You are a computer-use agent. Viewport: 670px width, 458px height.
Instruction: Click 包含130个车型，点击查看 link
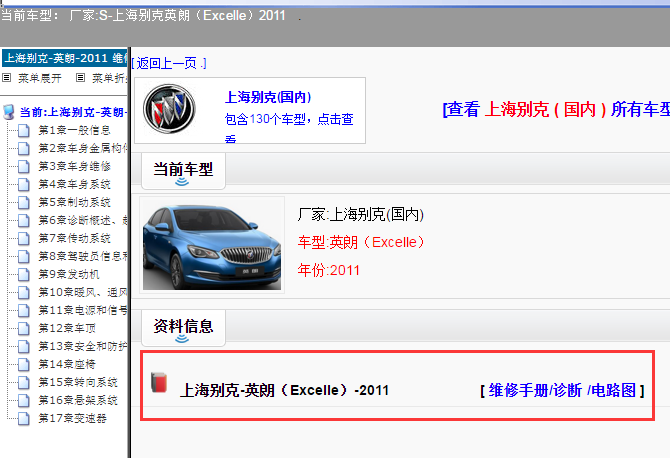pos(289,126)
